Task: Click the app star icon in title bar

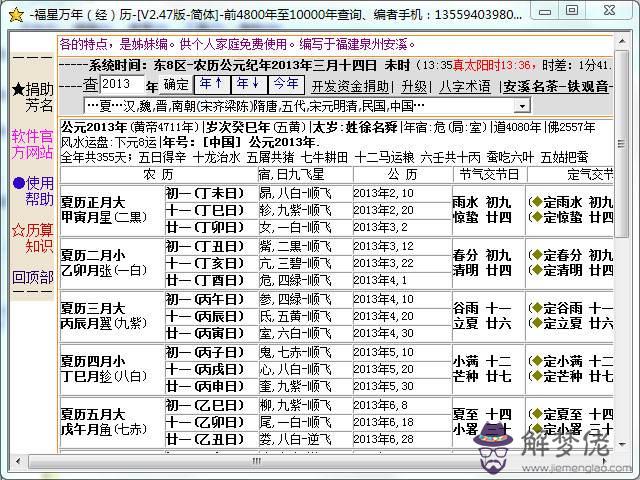Action: point(14,14)
